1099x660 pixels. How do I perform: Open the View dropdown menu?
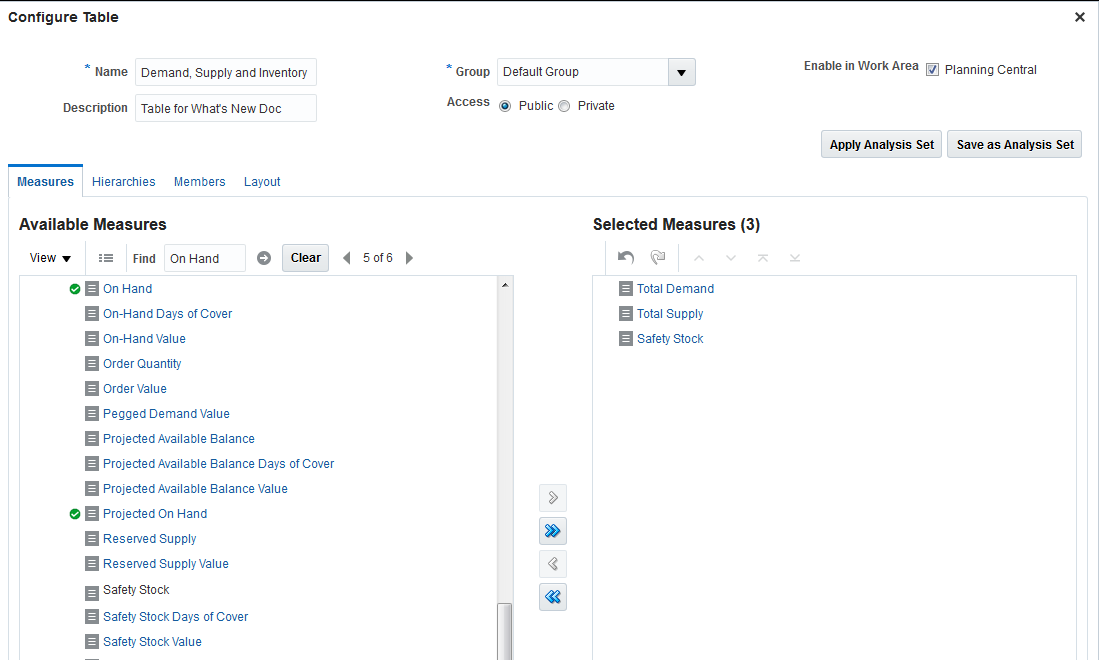tap(50, 258)
